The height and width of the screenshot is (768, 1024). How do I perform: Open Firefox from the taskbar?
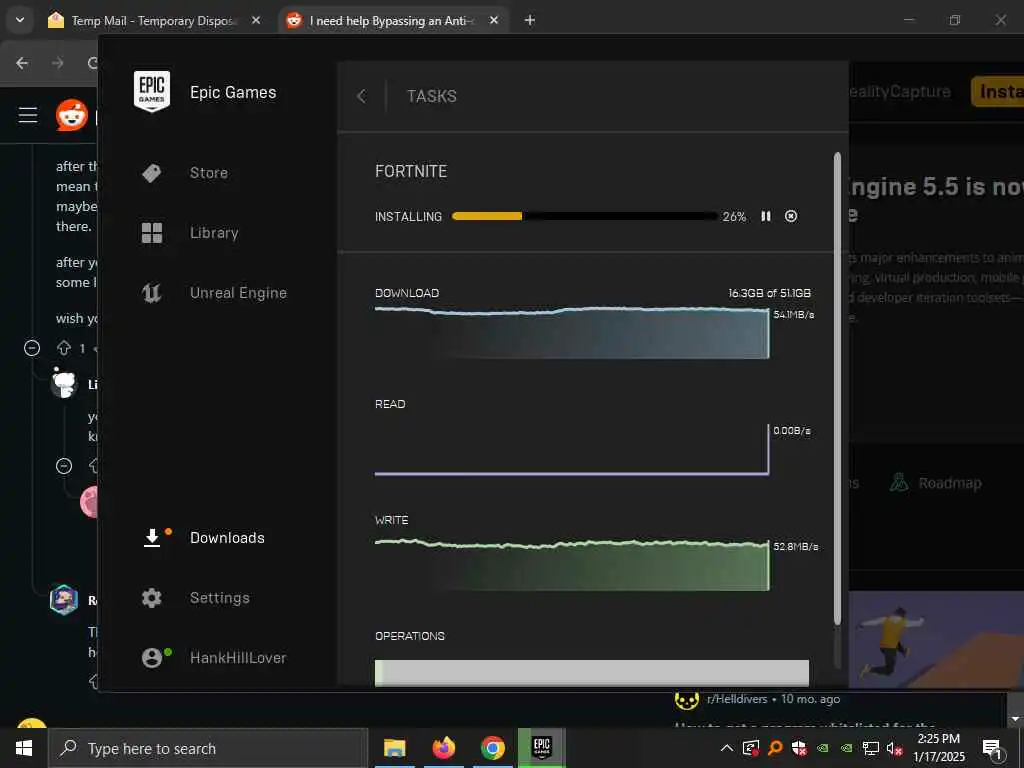(x=443, y=748)
